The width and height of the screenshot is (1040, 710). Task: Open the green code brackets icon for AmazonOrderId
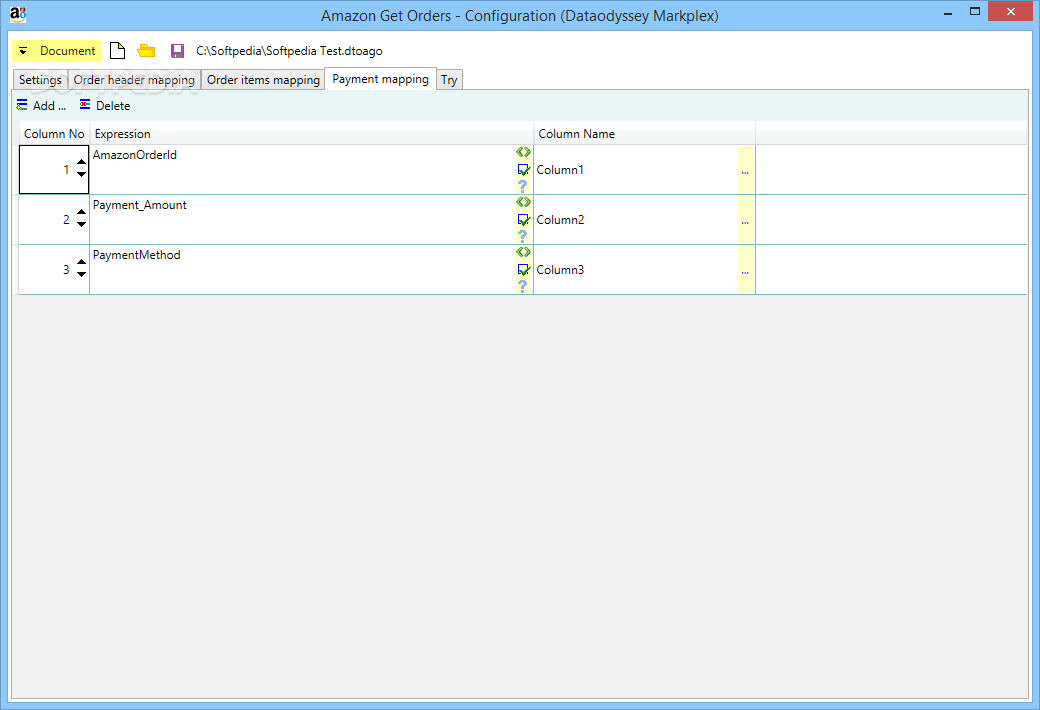point(523,152)
